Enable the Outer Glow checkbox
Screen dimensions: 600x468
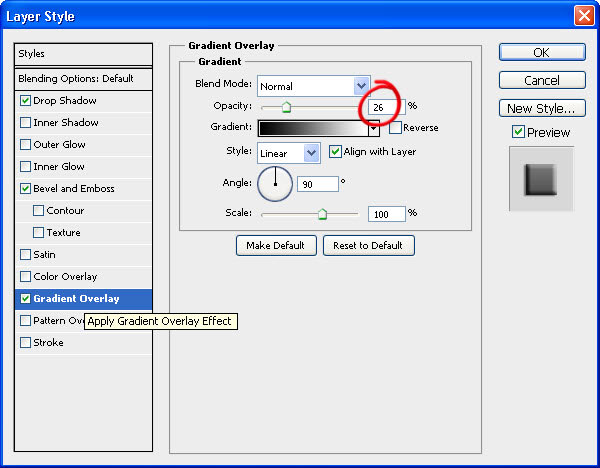(x=25, y=145)
